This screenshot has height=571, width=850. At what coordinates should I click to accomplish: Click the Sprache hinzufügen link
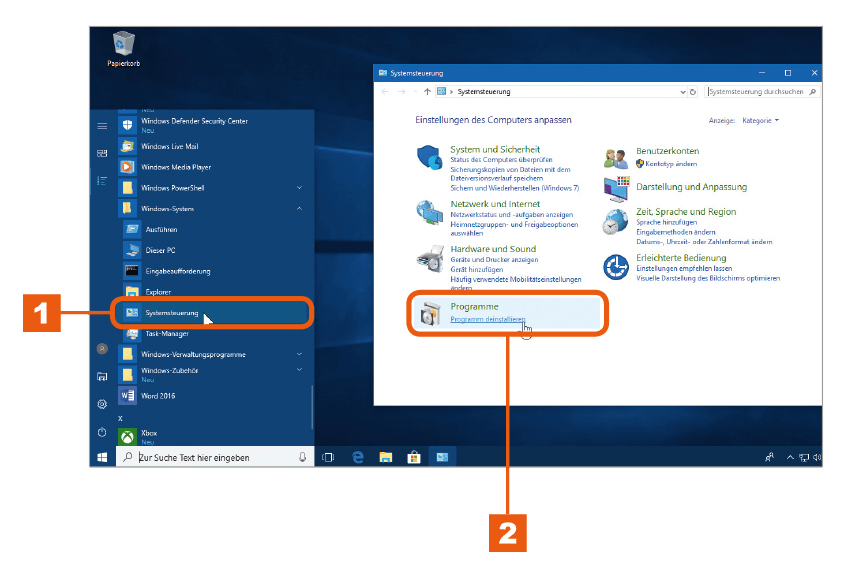click(x=666, y=222)
